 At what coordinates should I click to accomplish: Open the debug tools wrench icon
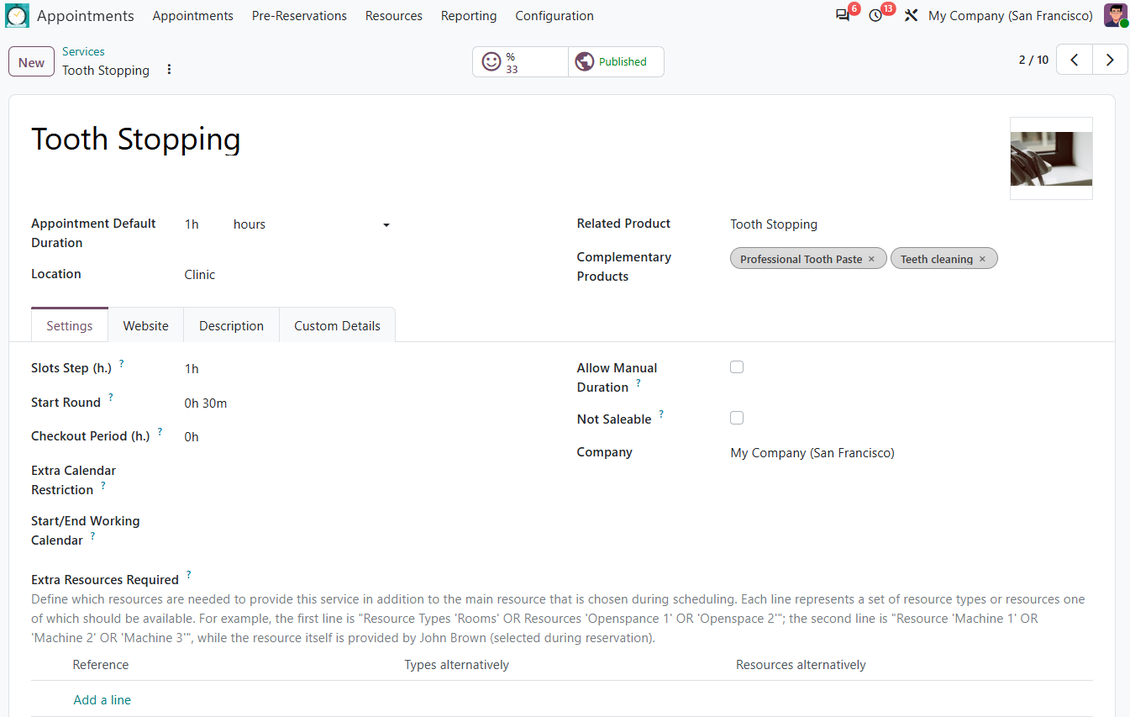pyautogui.click(x=911, y=15)
